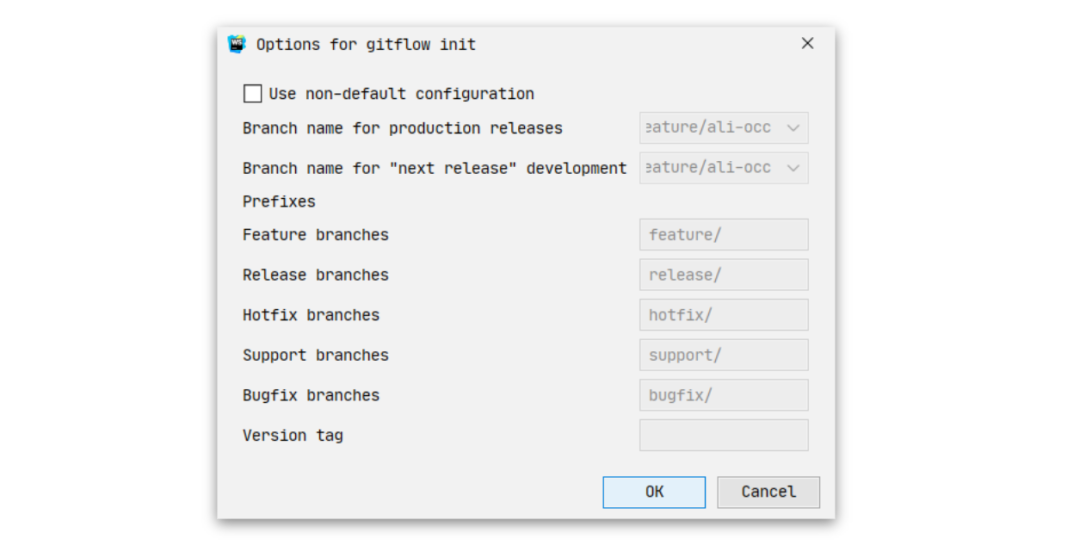Click the Release branches prefix field
This screenshot has width=1080, height=545.
click(x=724, y=275)
